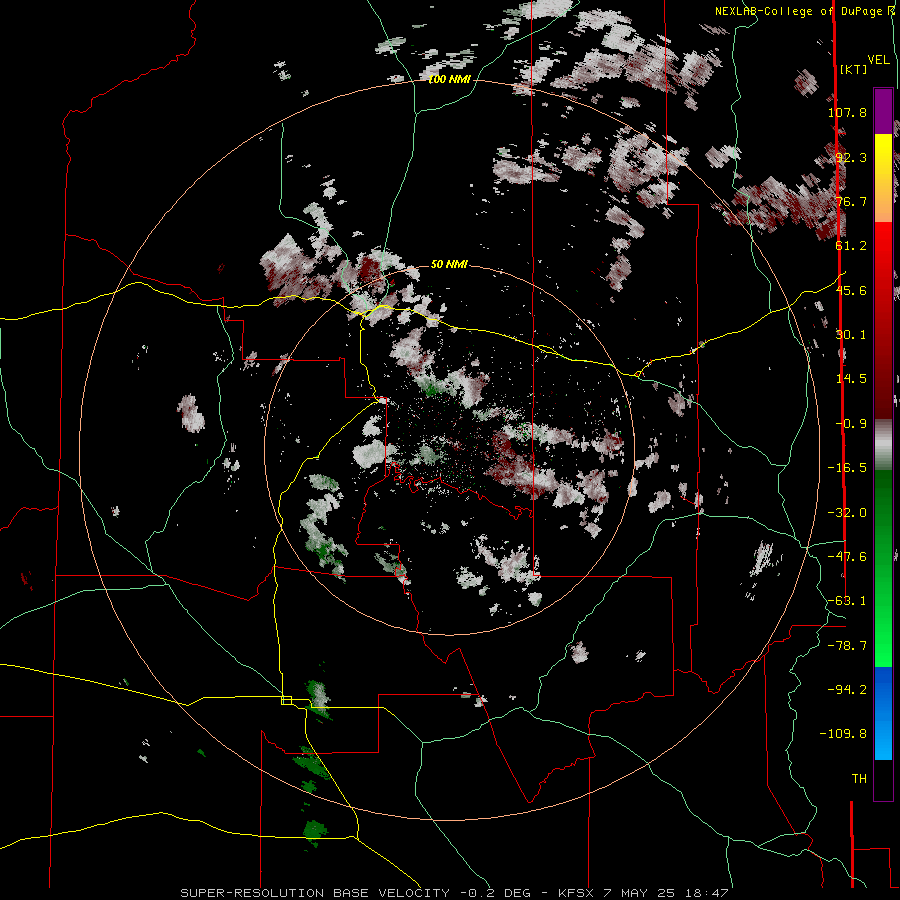Image resolution: width=900 pixels, height=900 pixels.
Task: Click the 50 NMI range ring label
Action: pos(449,264)
